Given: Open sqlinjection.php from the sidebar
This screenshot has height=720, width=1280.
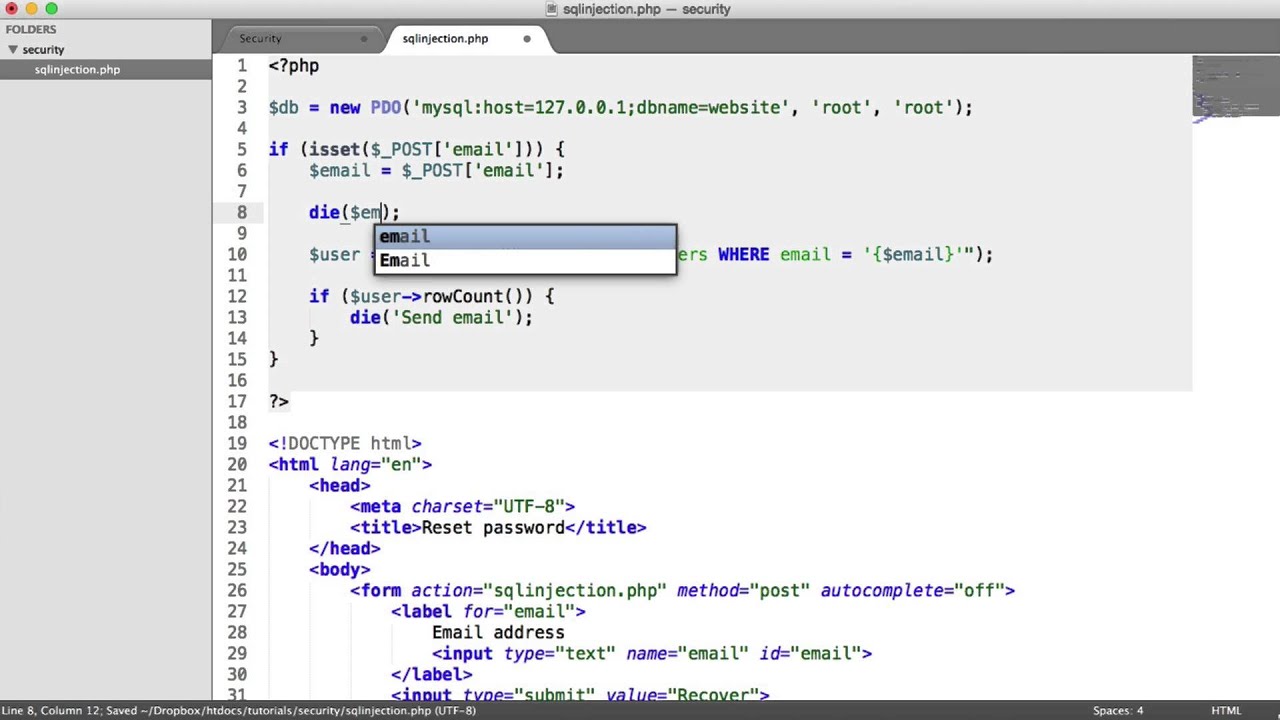Looking at the screenshot, I should (x=77, y=69).
